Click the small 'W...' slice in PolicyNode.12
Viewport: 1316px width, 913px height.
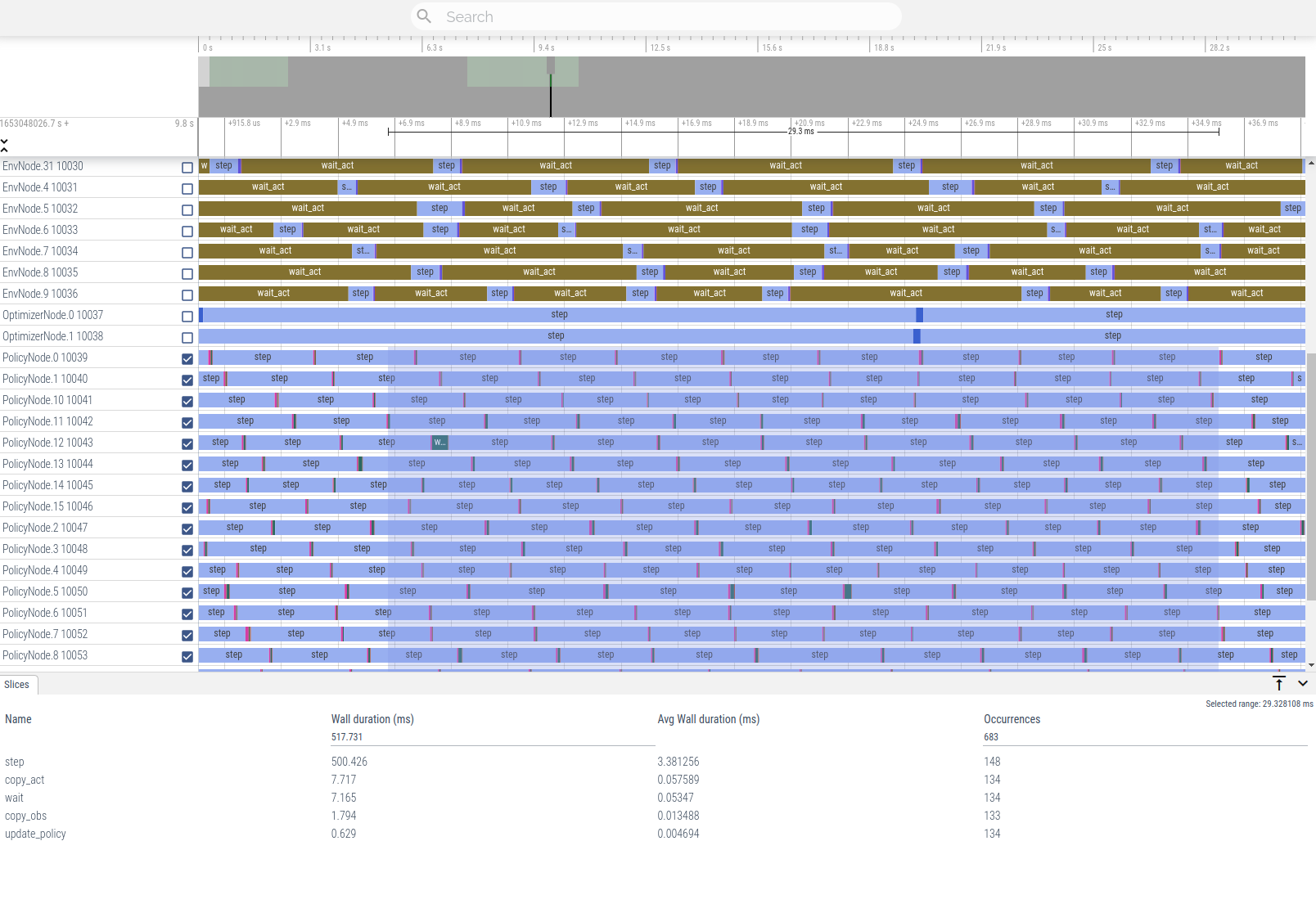(x=439, y=442)
